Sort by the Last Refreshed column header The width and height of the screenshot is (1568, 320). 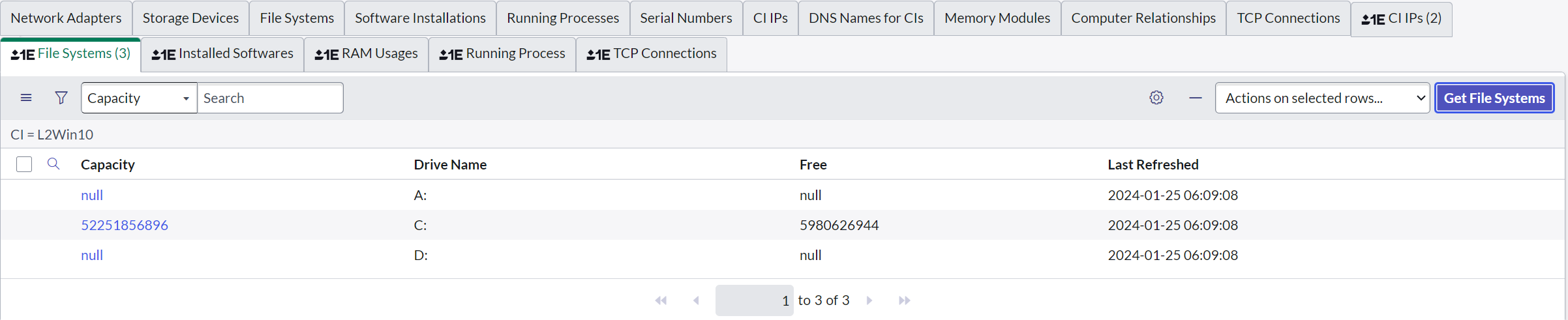[x=1153, y=165]
